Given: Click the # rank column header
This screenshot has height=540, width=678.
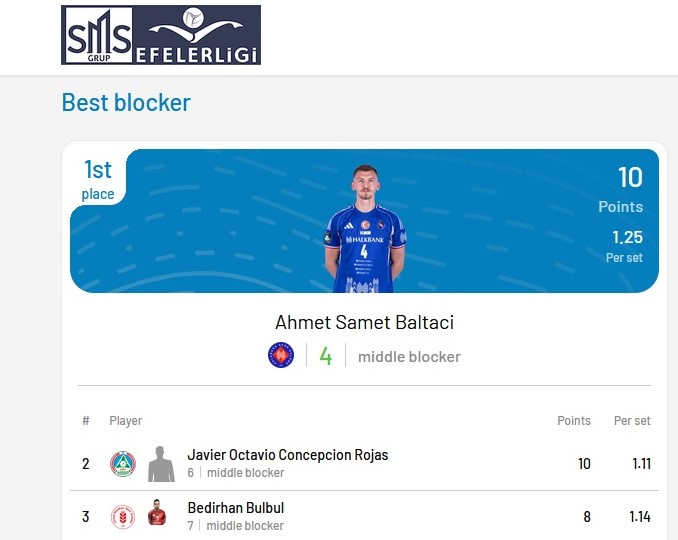Looking at the screenshot, I should tap(86, 421).
